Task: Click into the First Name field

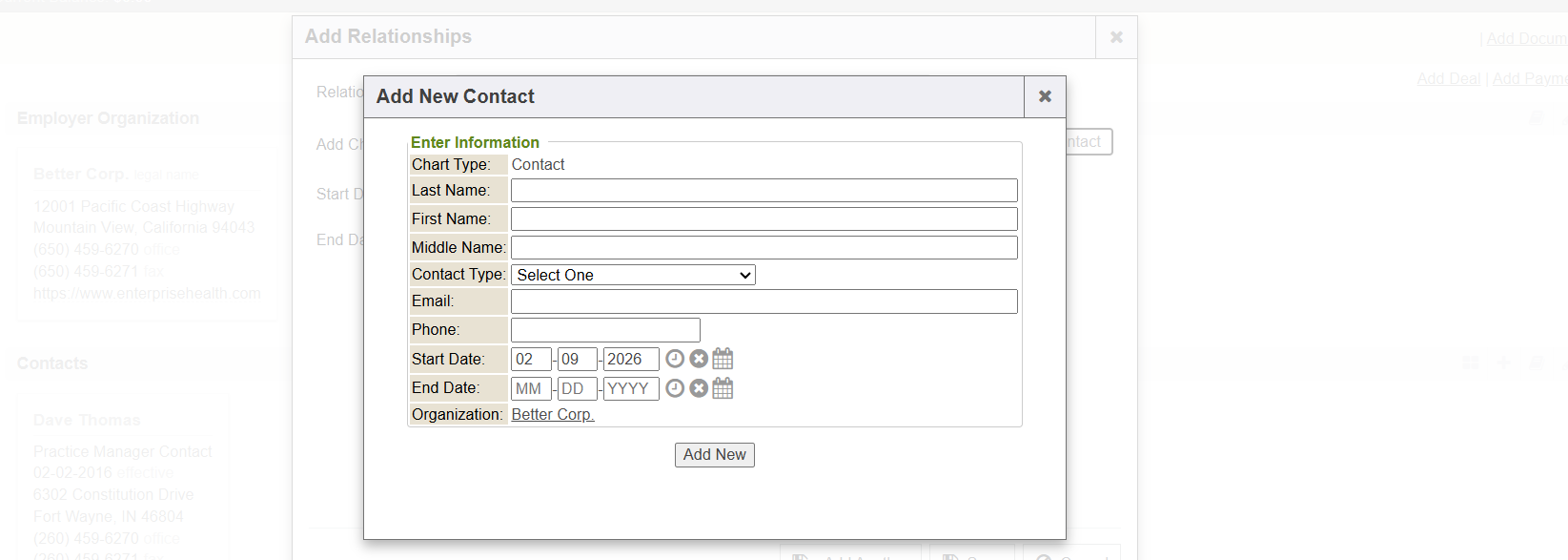Action: [764, 219]
